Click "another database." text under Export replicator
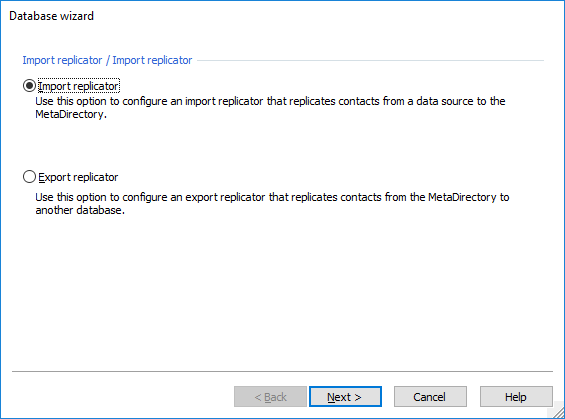 [80, 210]
